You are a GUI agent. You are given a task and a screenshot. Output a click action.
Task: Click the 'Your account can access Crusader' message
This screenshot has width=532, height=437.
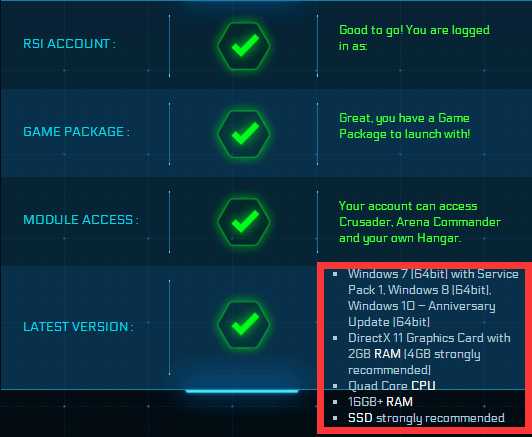click(420, 222)
